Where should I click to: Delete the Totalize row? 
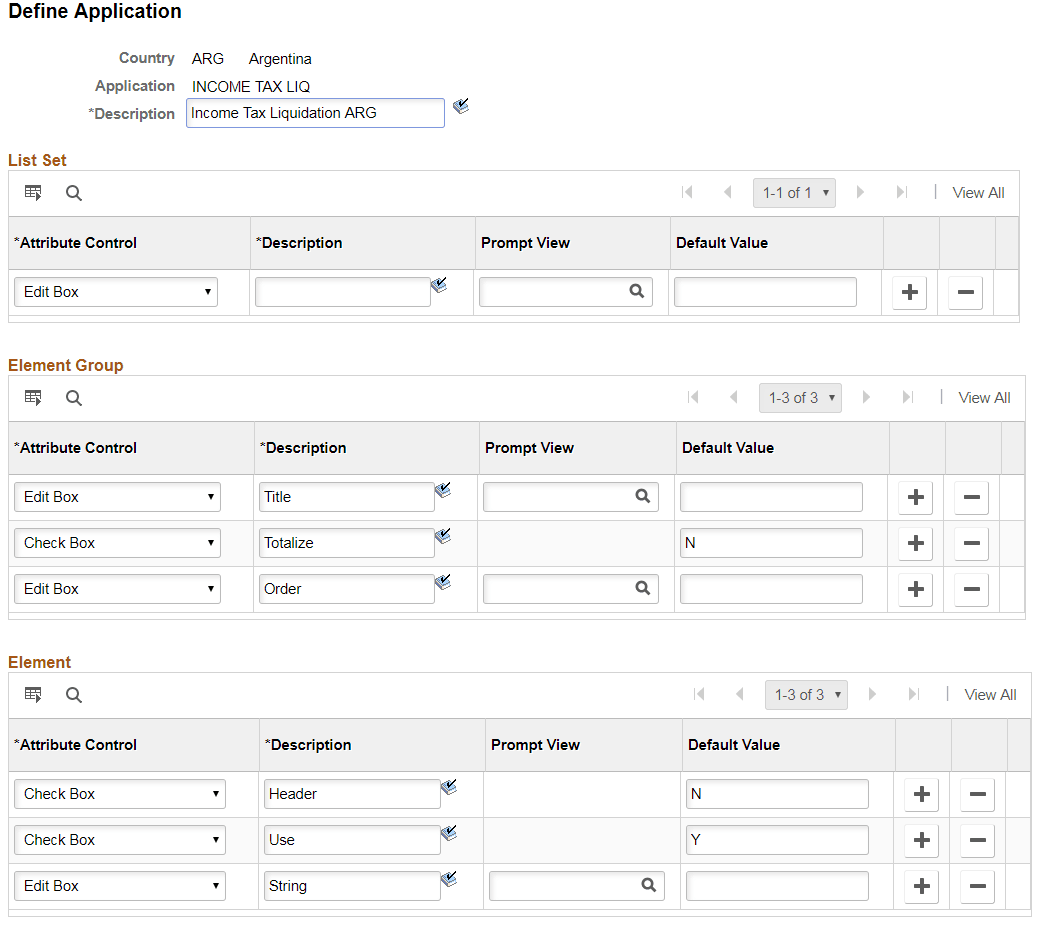pos(970,543)
